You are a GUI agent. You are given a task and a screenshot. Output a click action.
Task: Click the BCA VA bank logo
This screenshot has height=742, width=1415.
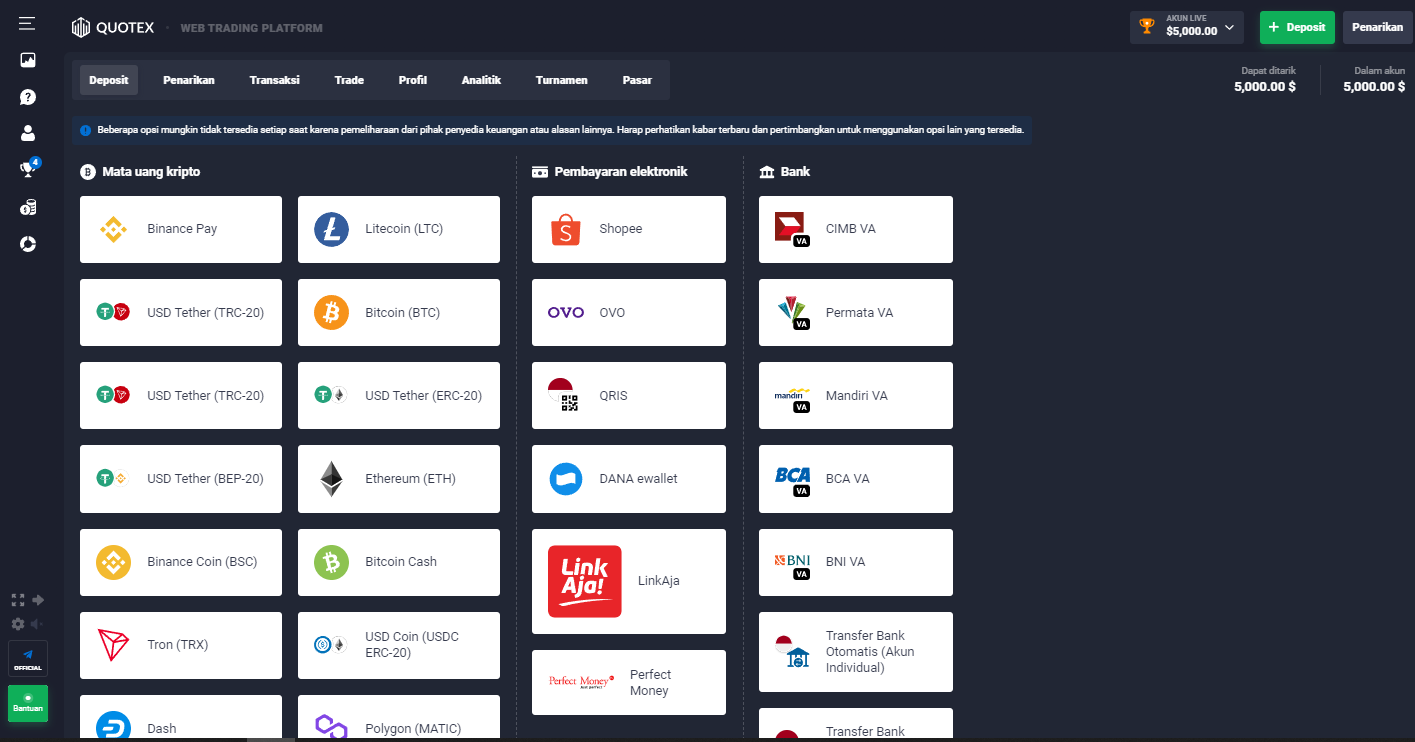coord(792,479)
